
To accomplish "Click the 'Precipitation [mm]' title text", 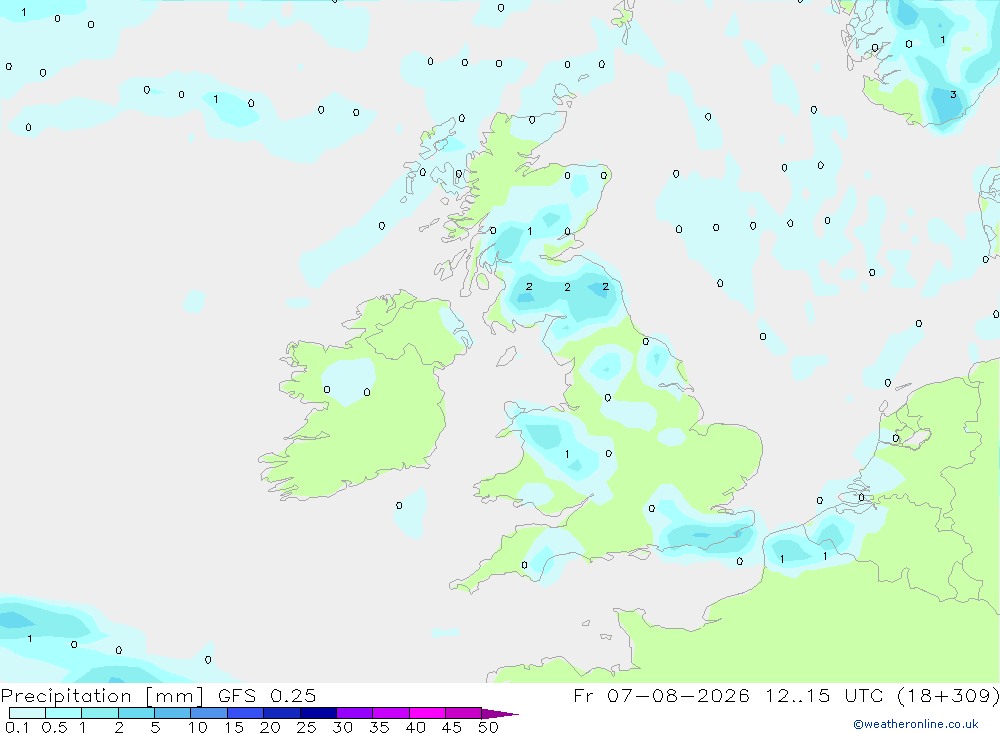I will tap(102, 696).
